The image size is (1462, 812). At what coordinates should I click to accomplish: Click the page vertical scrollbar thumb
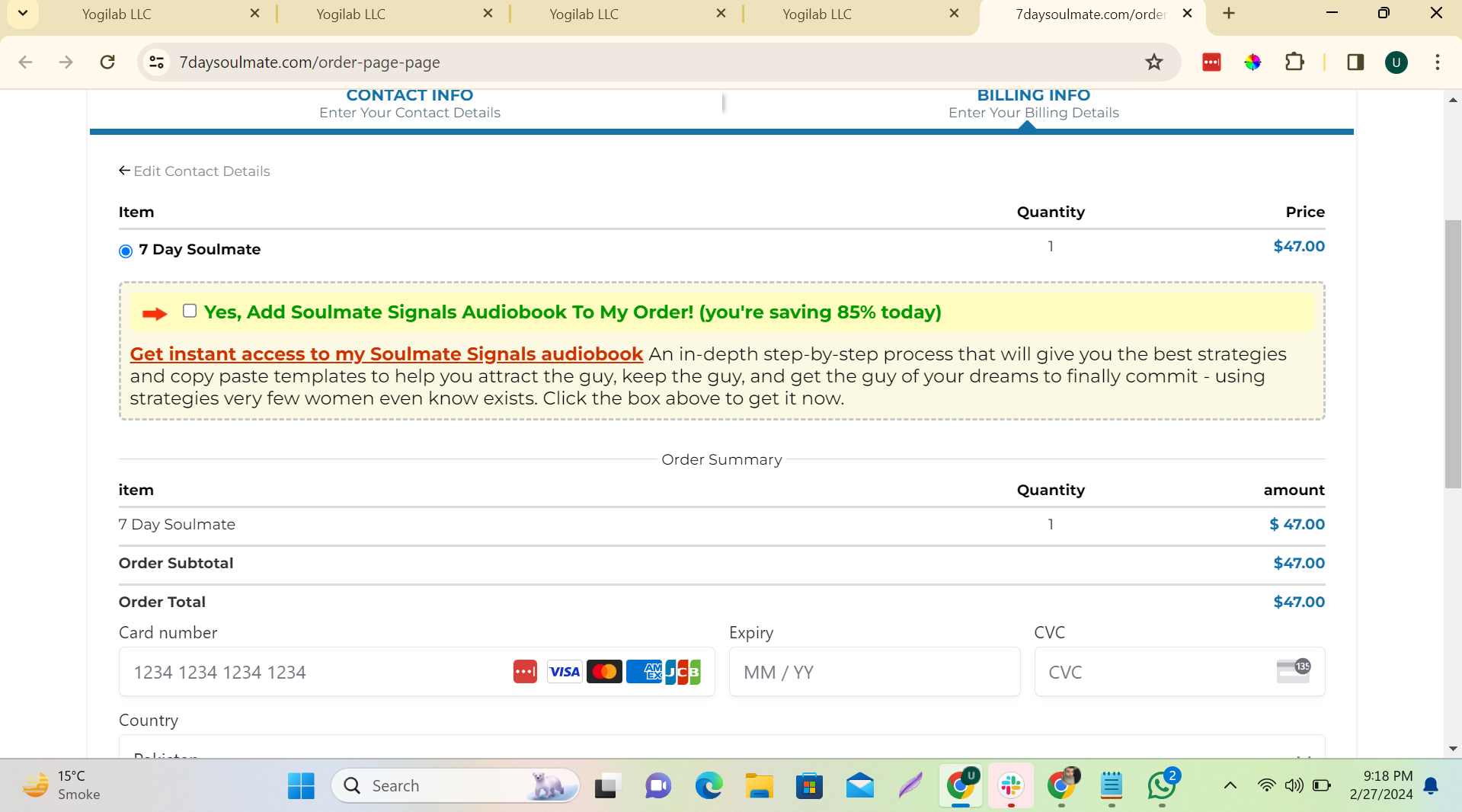point(1453,354)
